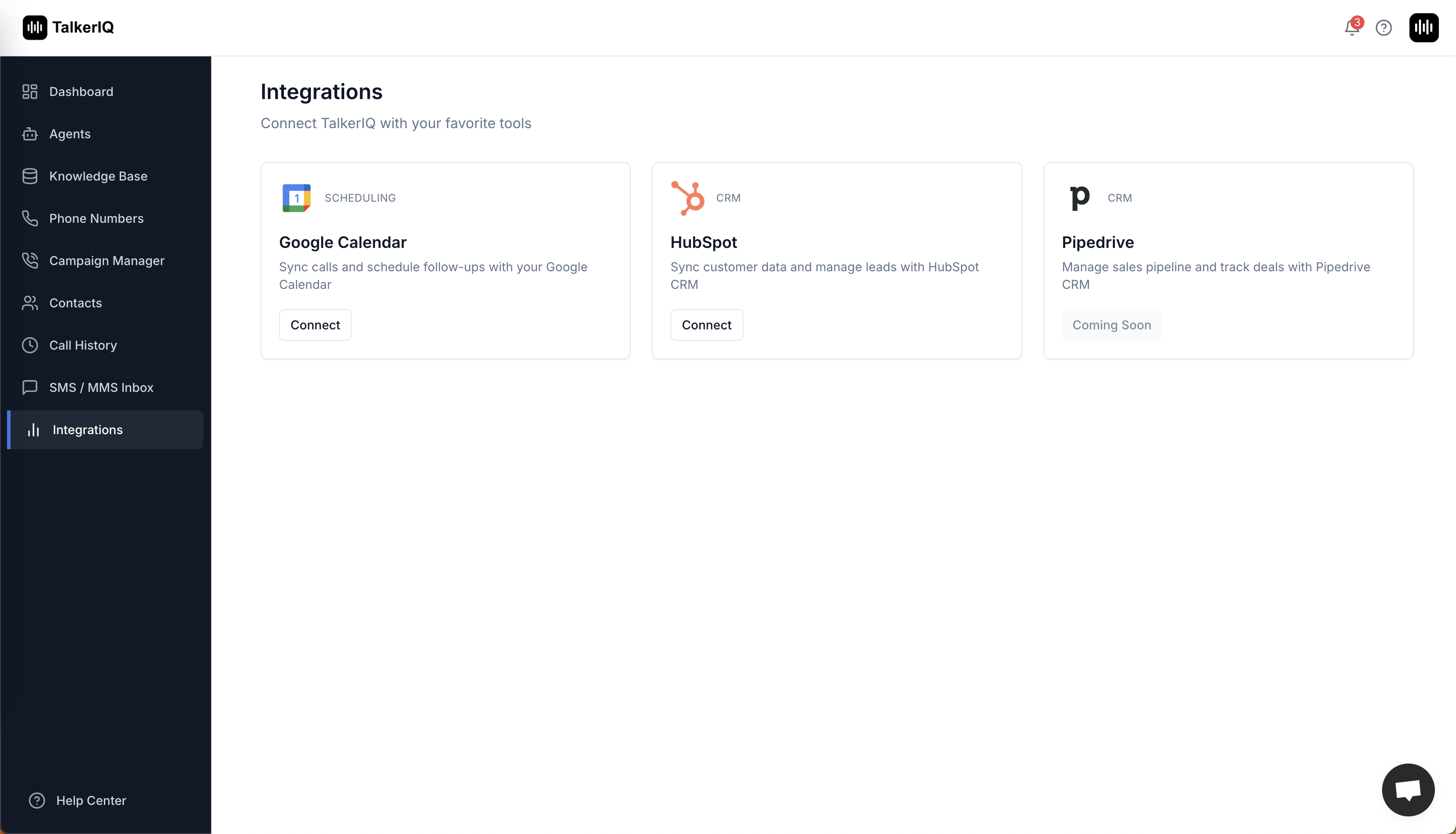Image resolution: width=1456 pixels, height=834 pixels.
Task: Click the Phone Numbers handset icon
Action: 30,218
